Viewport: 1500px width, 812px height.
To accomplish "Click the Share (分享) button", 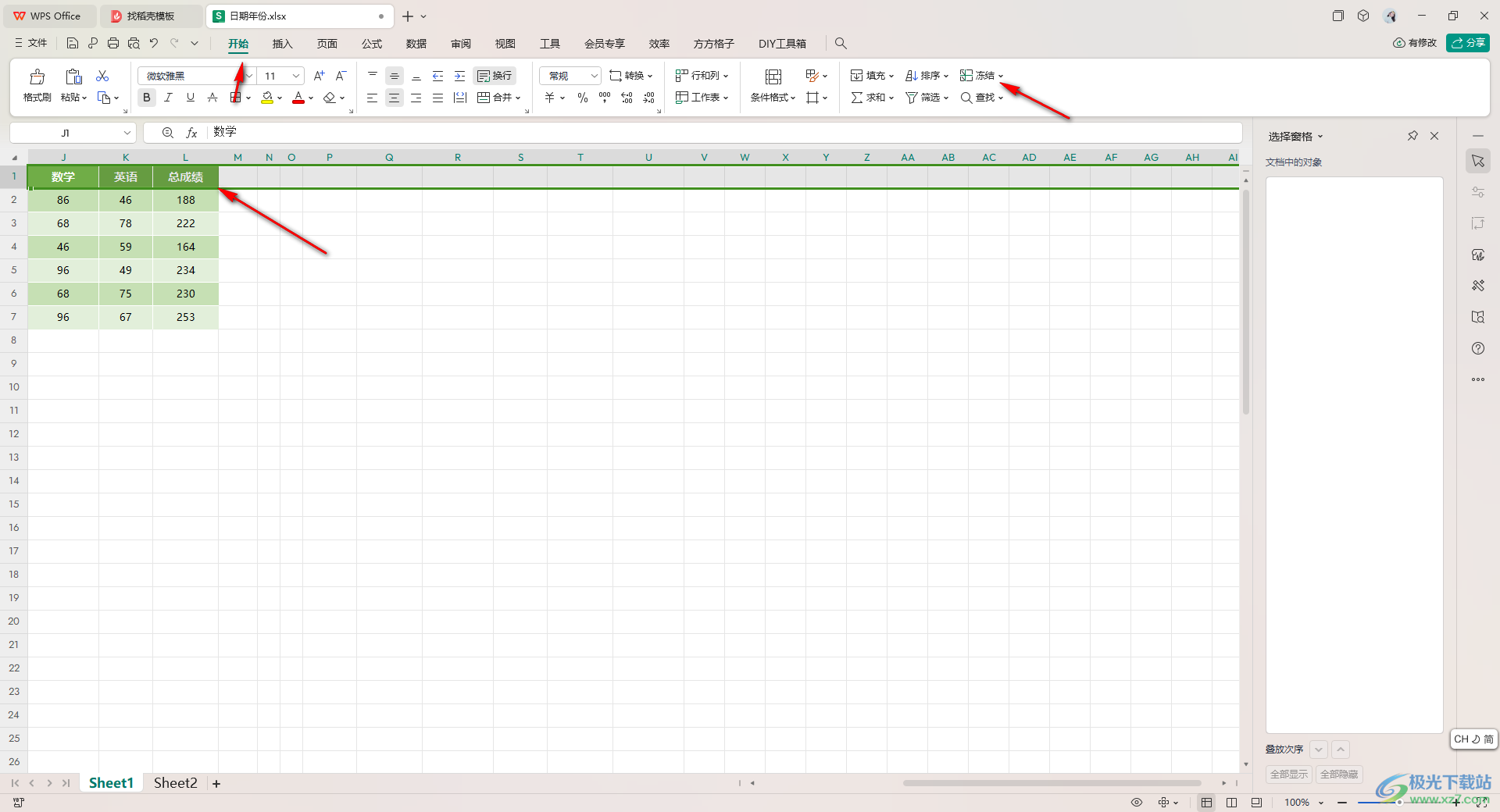I will 1468,43.
